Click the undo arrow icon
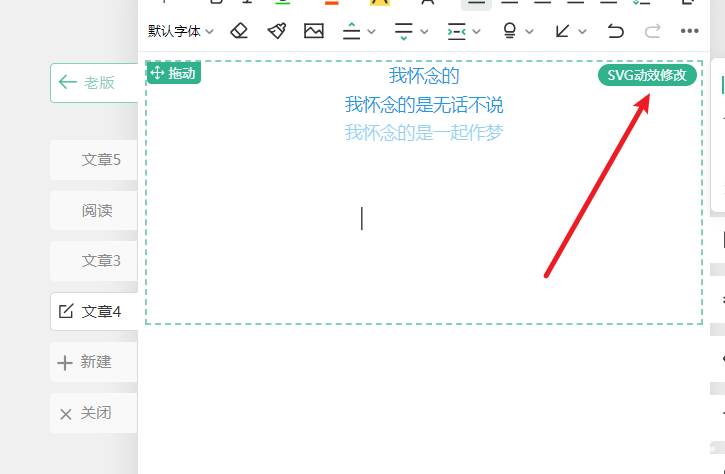 [x=616, y=31]
